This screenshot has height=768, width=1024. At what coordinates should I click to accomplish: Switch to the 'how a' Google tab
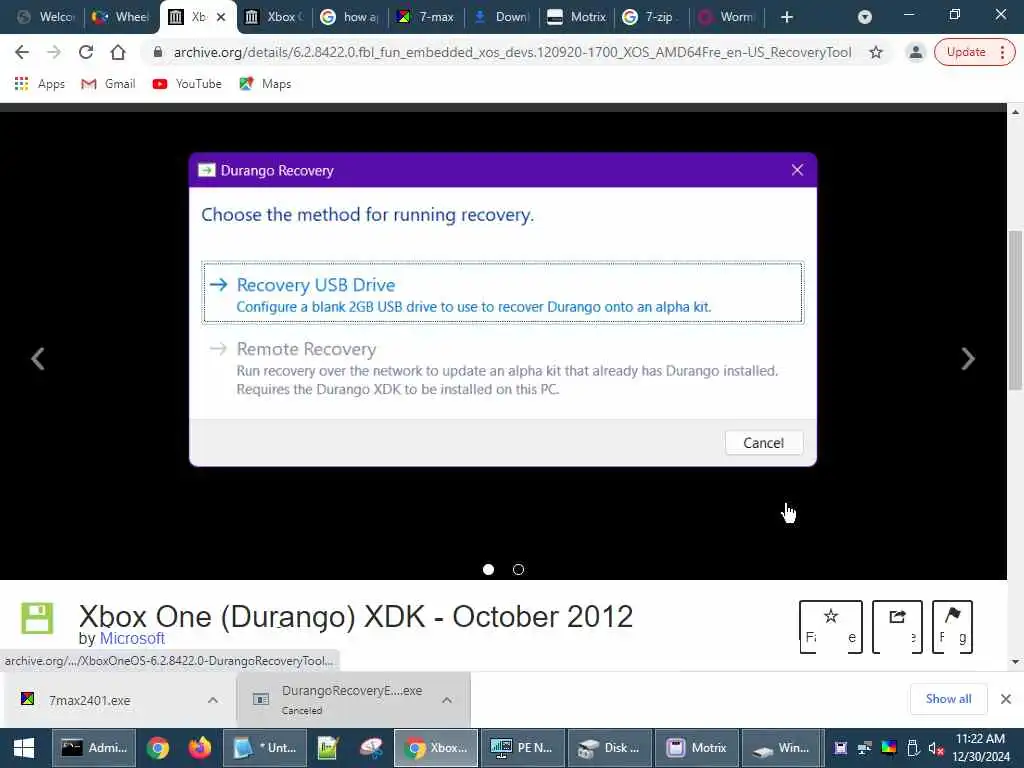point(350,17)
